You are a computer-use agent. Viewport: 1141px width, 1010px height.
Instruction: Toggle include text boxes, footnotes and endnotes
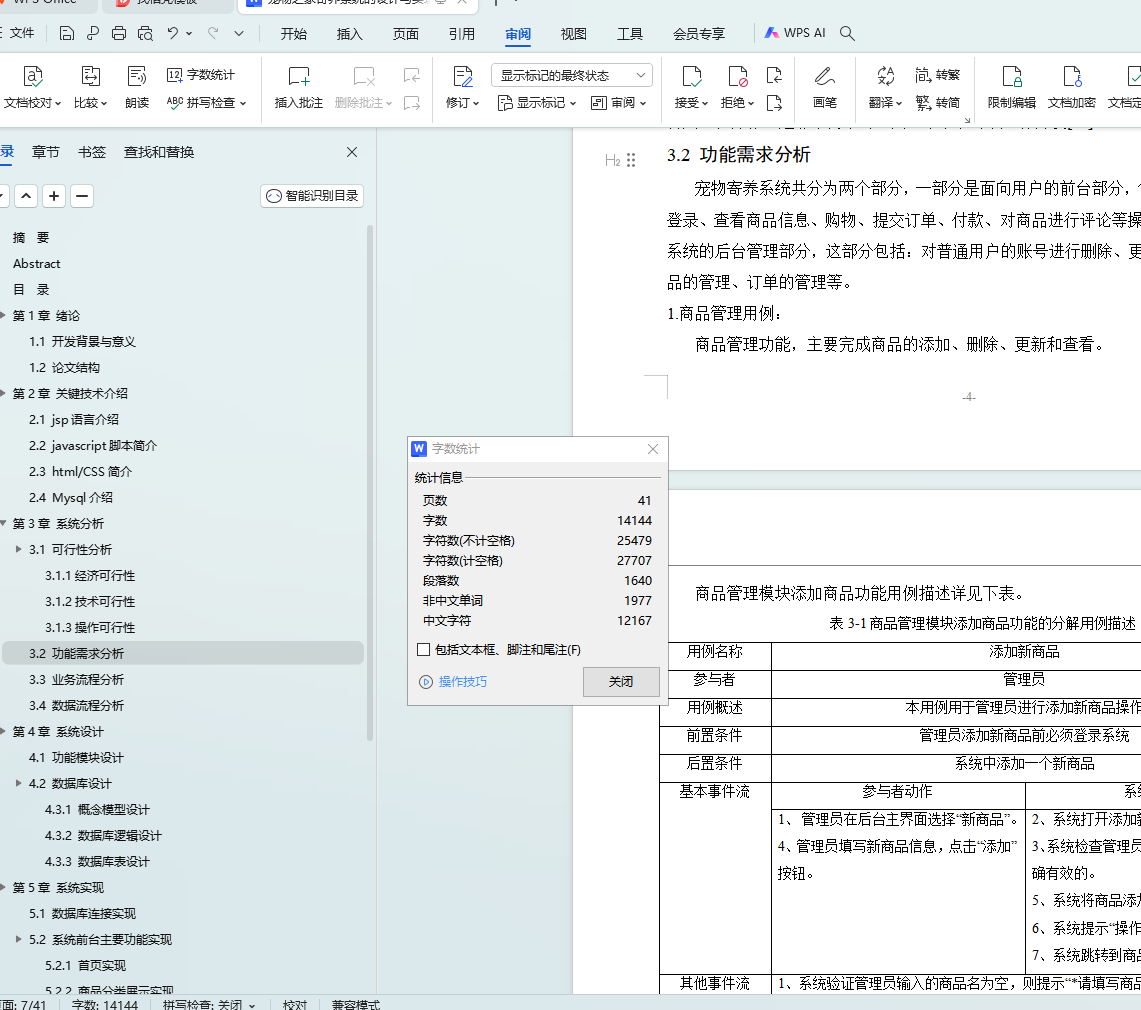pyautogui.click(x=424, y=650)
